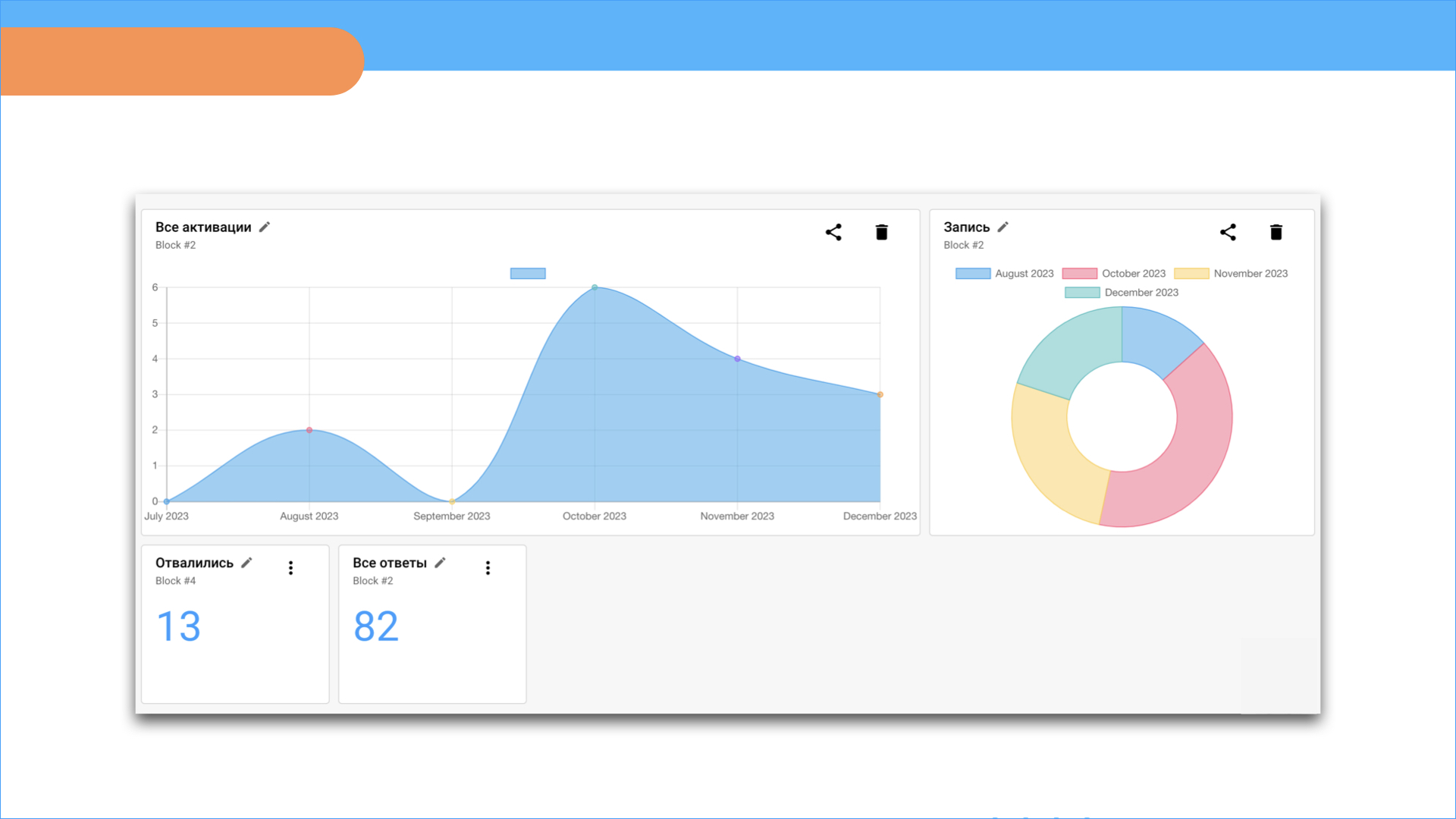Screen dimensions: 1456x819
Task: Delete the "Все активации" block
Action: 881,232
